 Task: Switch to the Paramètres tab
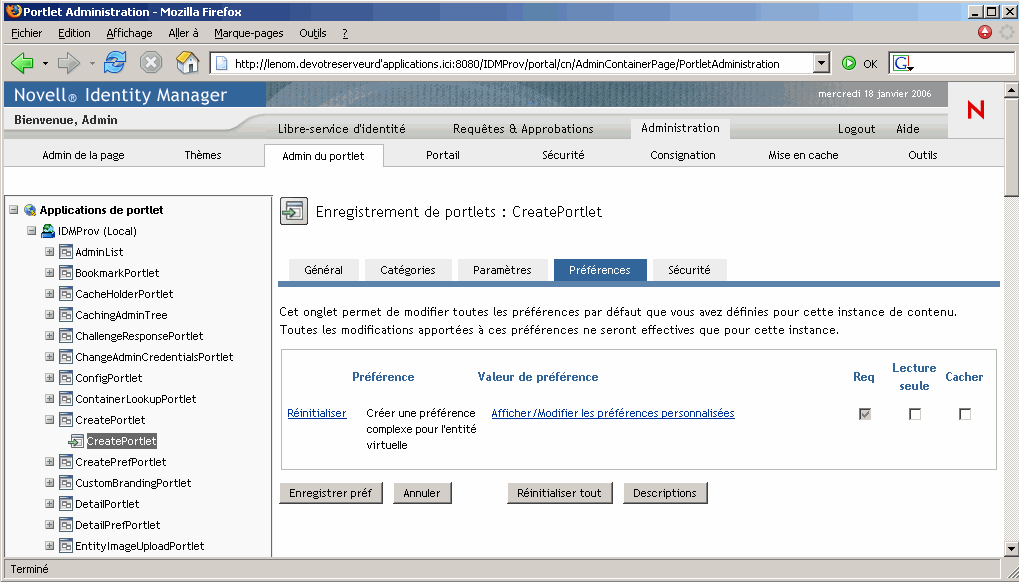[x=502, y=270]
